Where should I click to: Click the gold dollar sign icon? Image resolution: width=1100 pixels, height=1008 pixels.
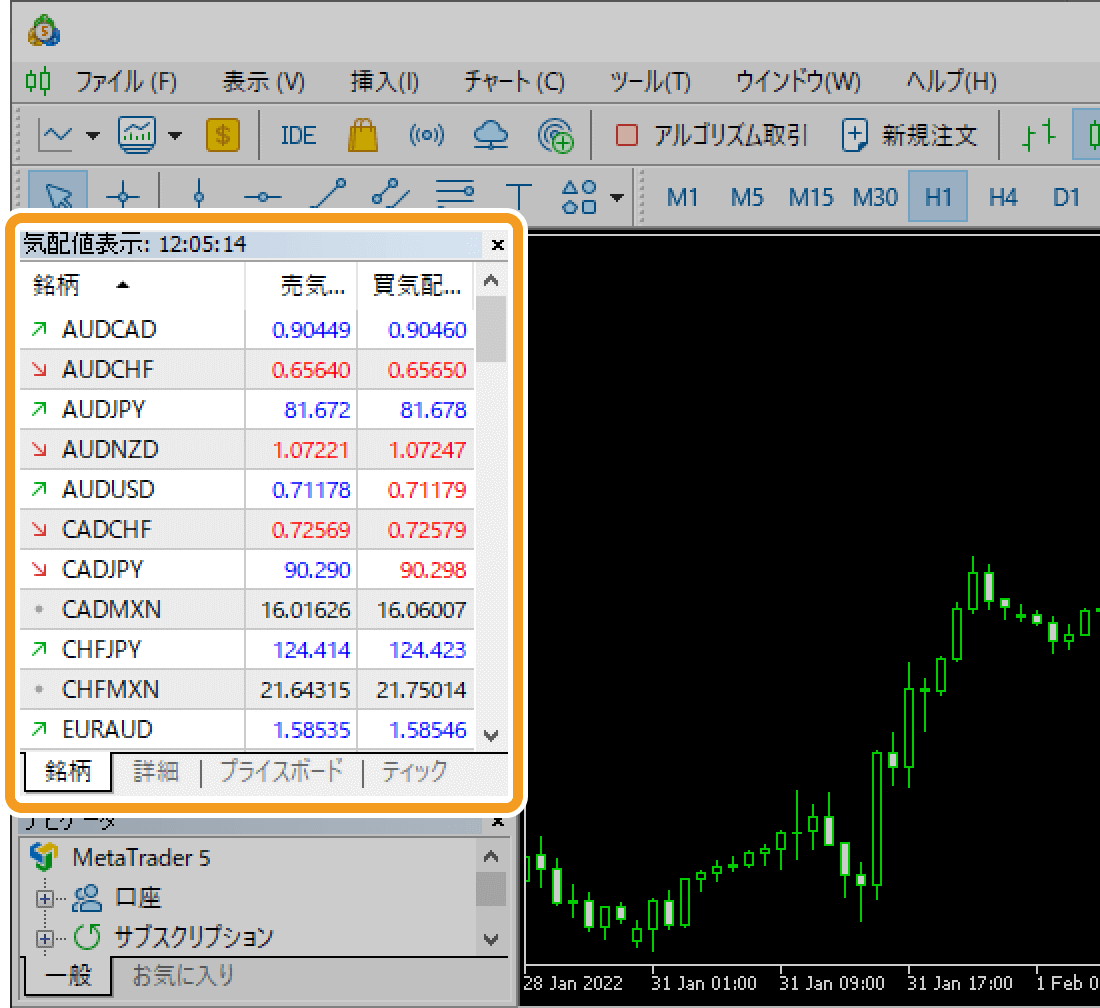click(x=223, y=135)
